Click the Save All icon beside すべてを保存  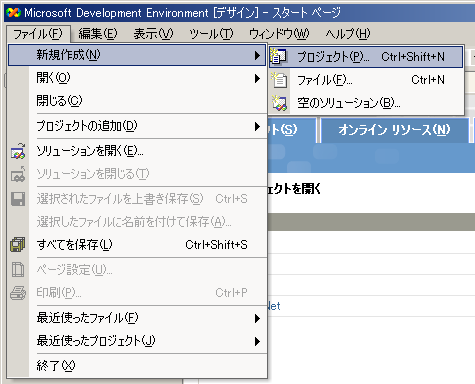18,245
